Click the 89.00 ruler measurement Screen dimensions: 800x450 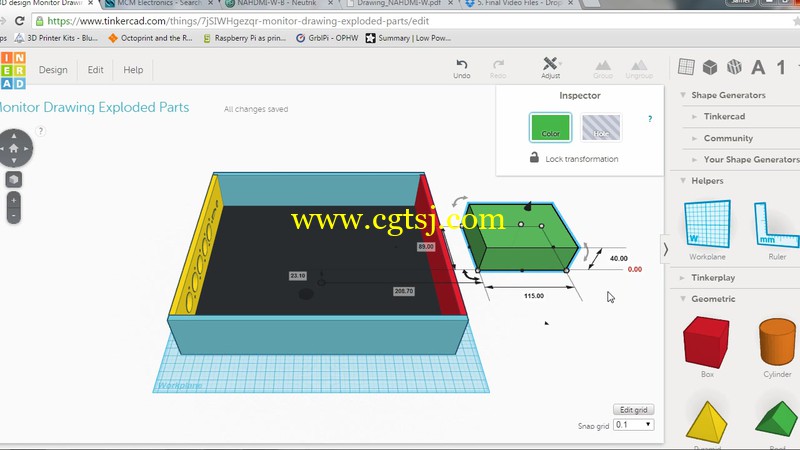click(426, 246)
